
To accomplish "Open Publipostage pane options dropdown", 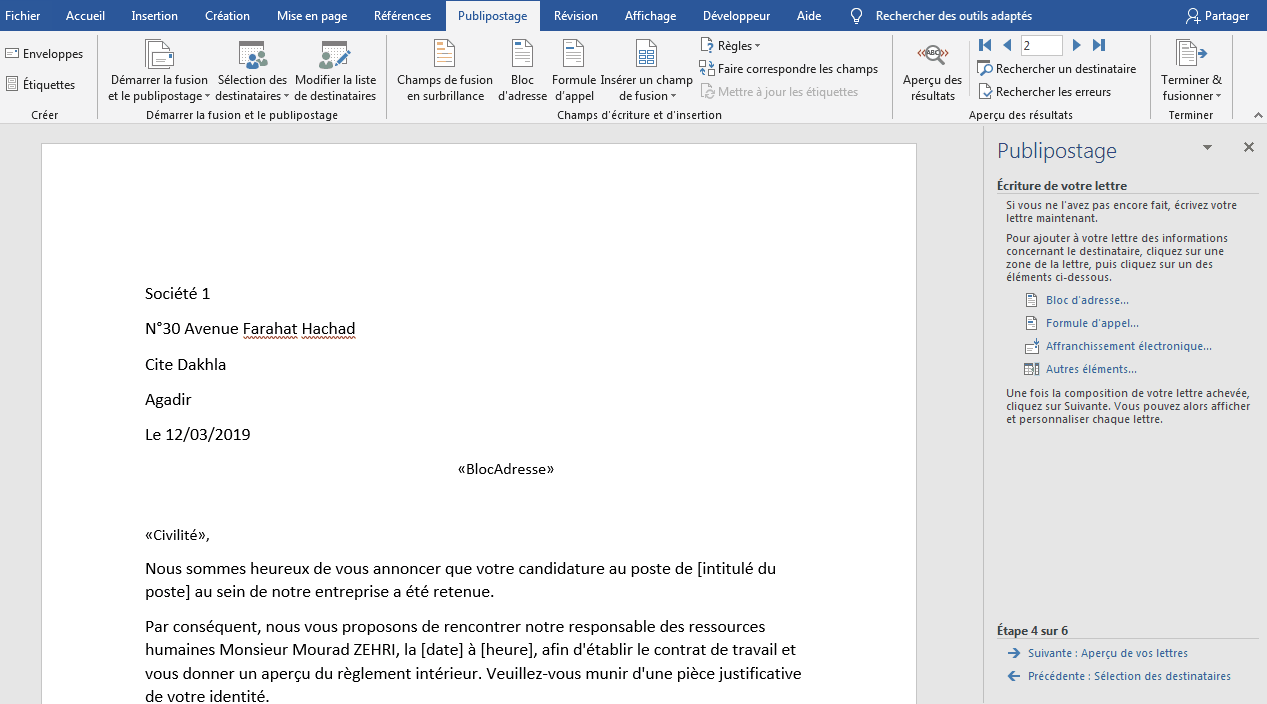I will 1207,147.
